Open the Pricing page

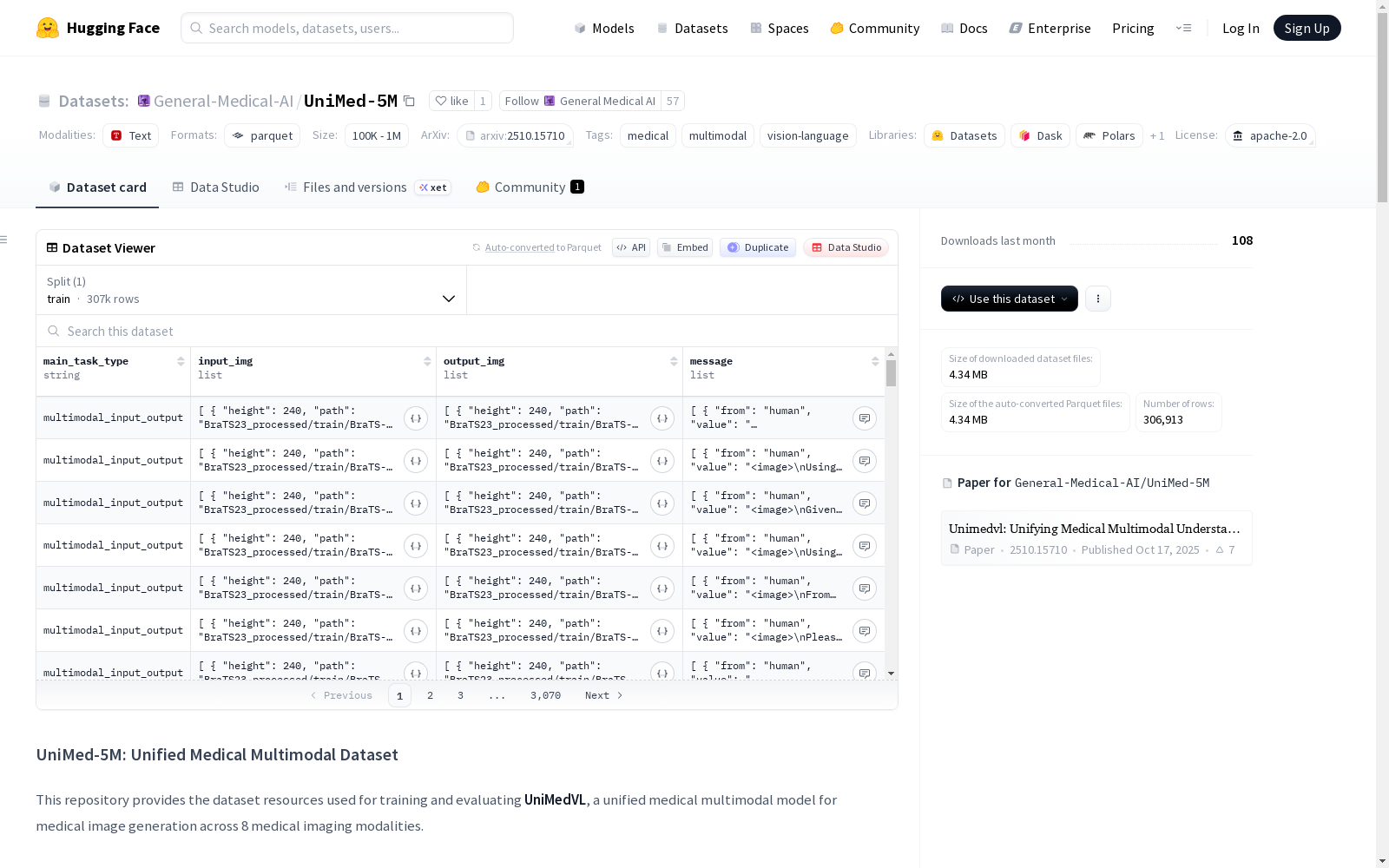coord(1133,28)
